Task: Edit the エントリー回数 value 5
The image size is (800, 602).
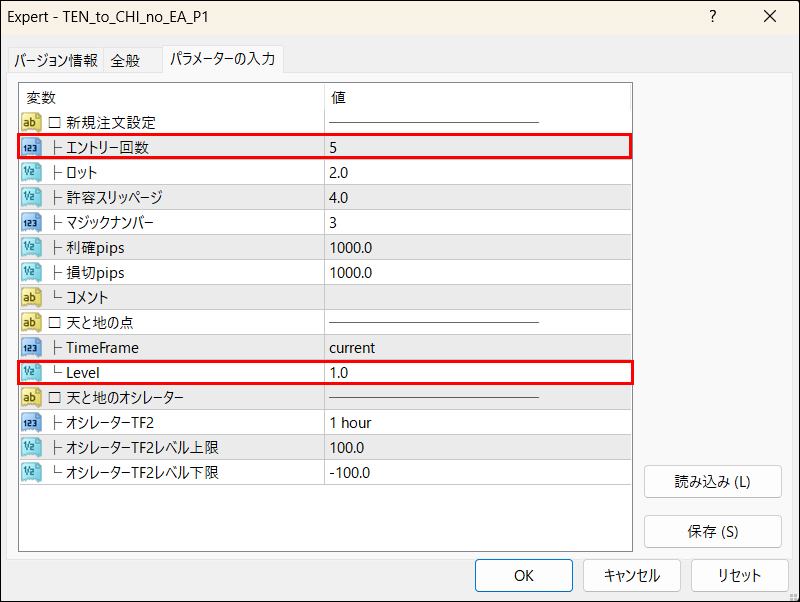Action: click(x=478, y=147)
